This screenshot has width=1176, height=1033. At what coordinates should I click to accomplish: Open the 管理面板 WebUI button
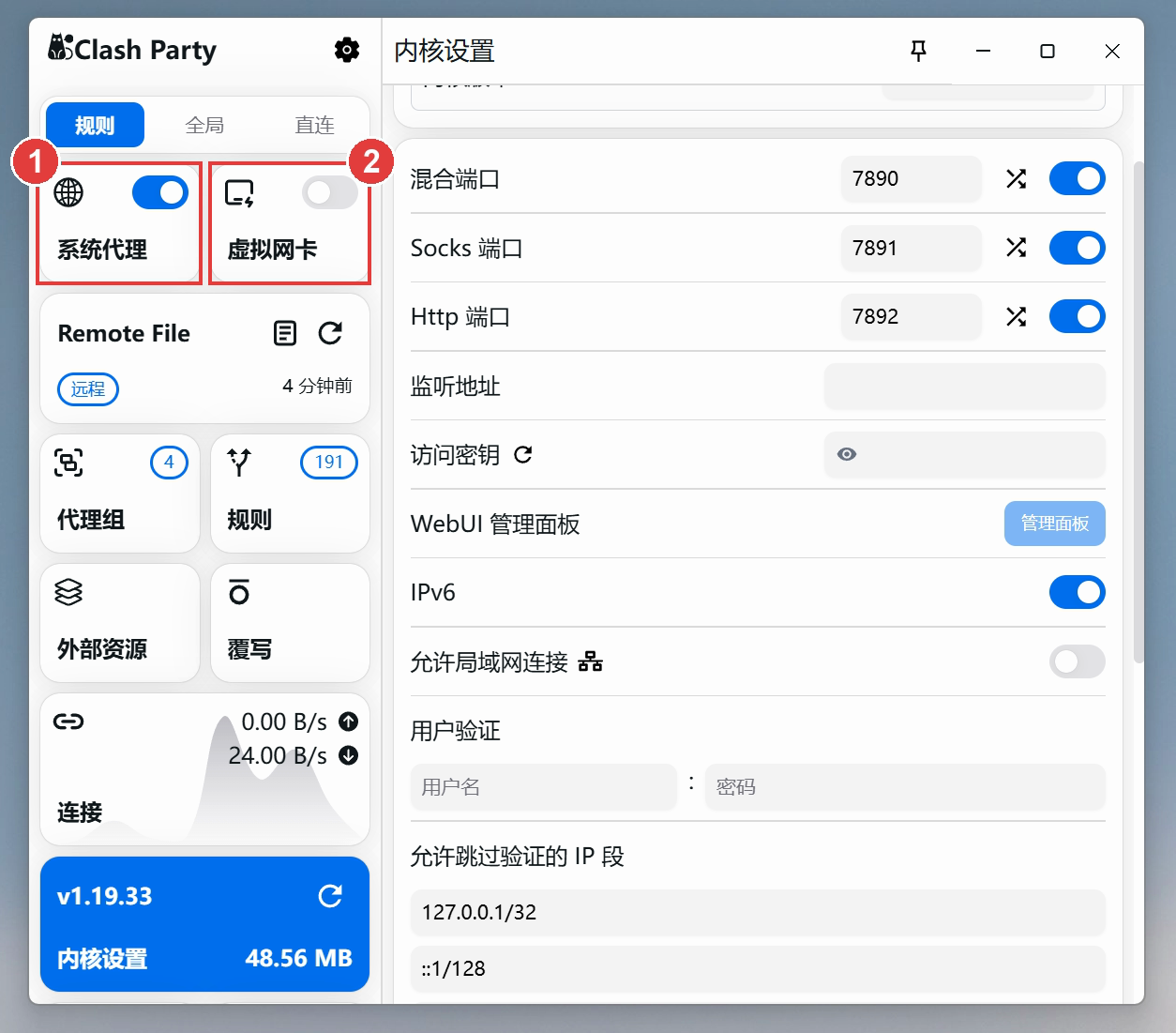coord(1055,524)
